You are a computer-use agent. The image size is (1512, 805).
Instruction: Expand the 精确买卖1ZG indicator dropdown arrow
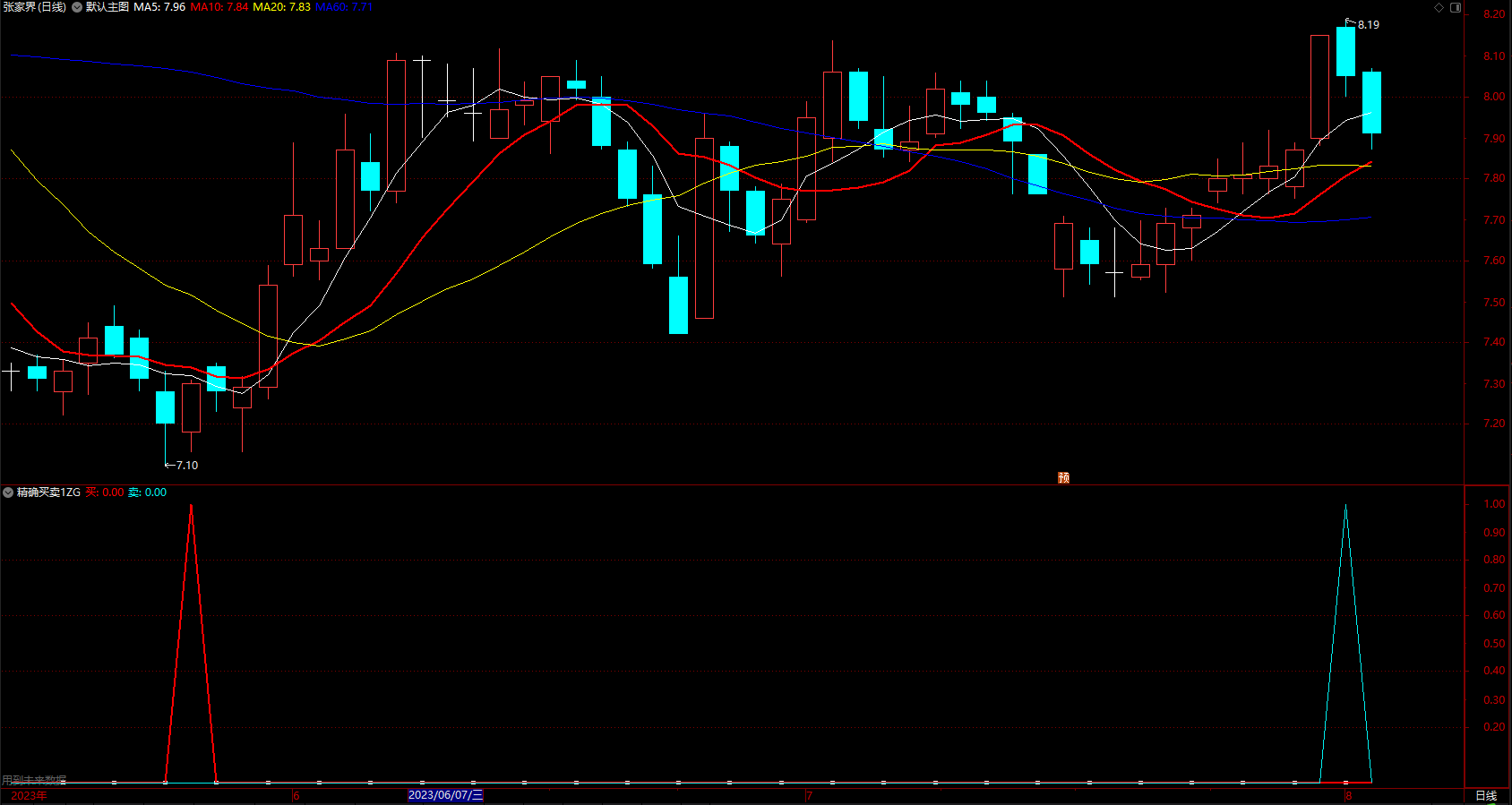coord(8,492)
